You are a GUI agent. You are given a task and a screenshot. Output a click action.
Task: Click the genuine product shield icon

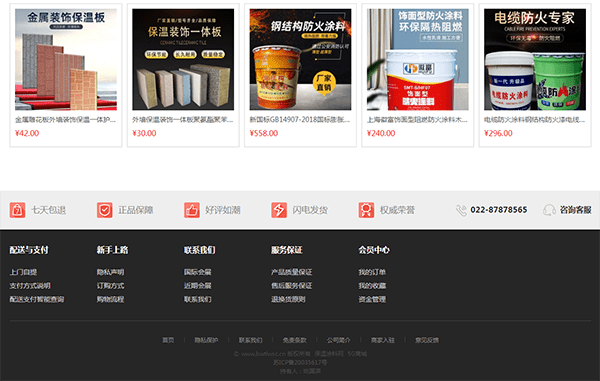tap(104, 210)
